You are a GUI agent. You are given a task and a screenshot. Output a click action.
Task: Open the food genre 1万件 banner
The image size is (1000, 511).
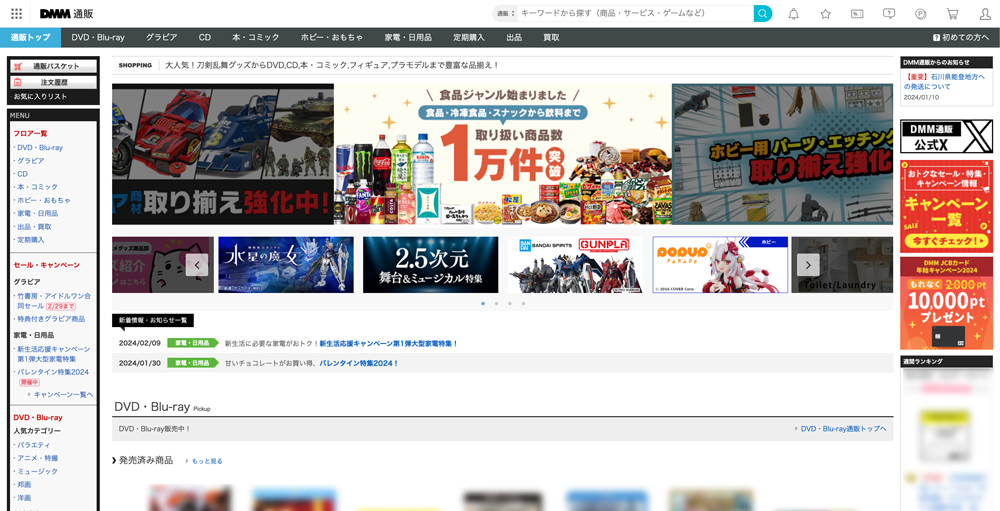pos(503,154)
